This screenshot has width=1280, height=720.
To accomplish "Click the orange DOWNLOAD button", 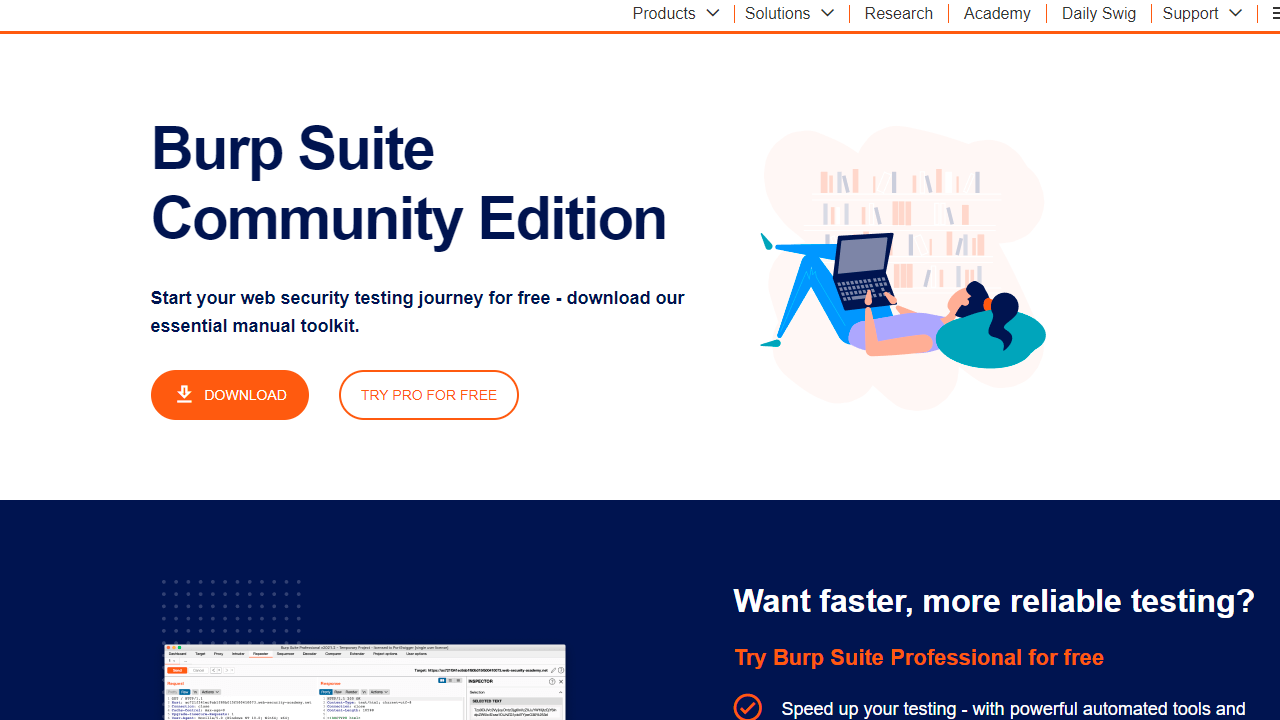I will 230,395.
